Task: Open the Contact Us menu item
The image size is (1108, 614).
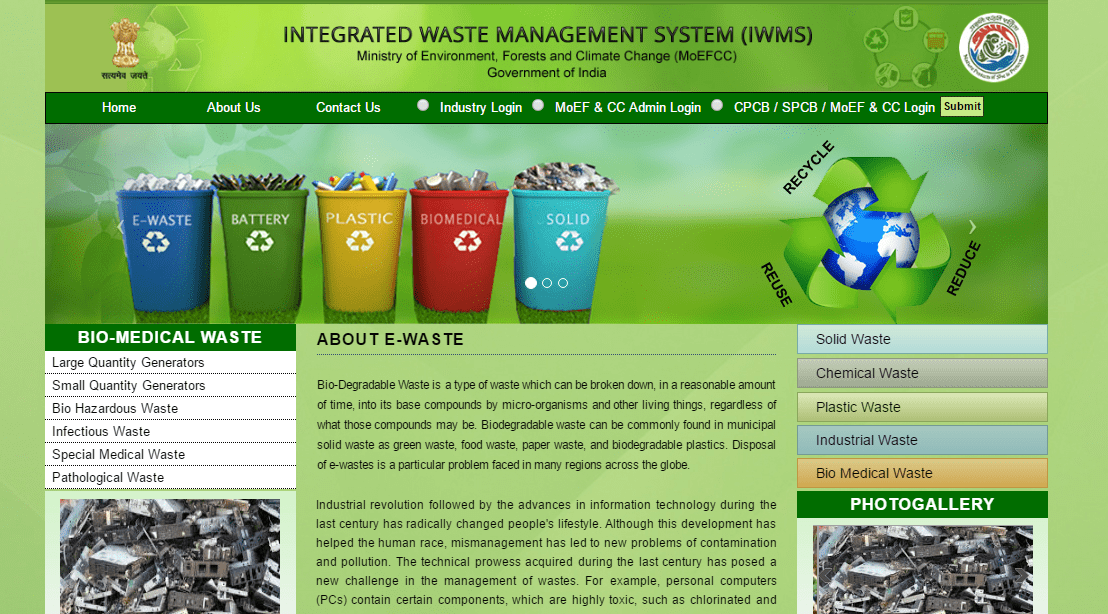Action: (x=348, y=107)
